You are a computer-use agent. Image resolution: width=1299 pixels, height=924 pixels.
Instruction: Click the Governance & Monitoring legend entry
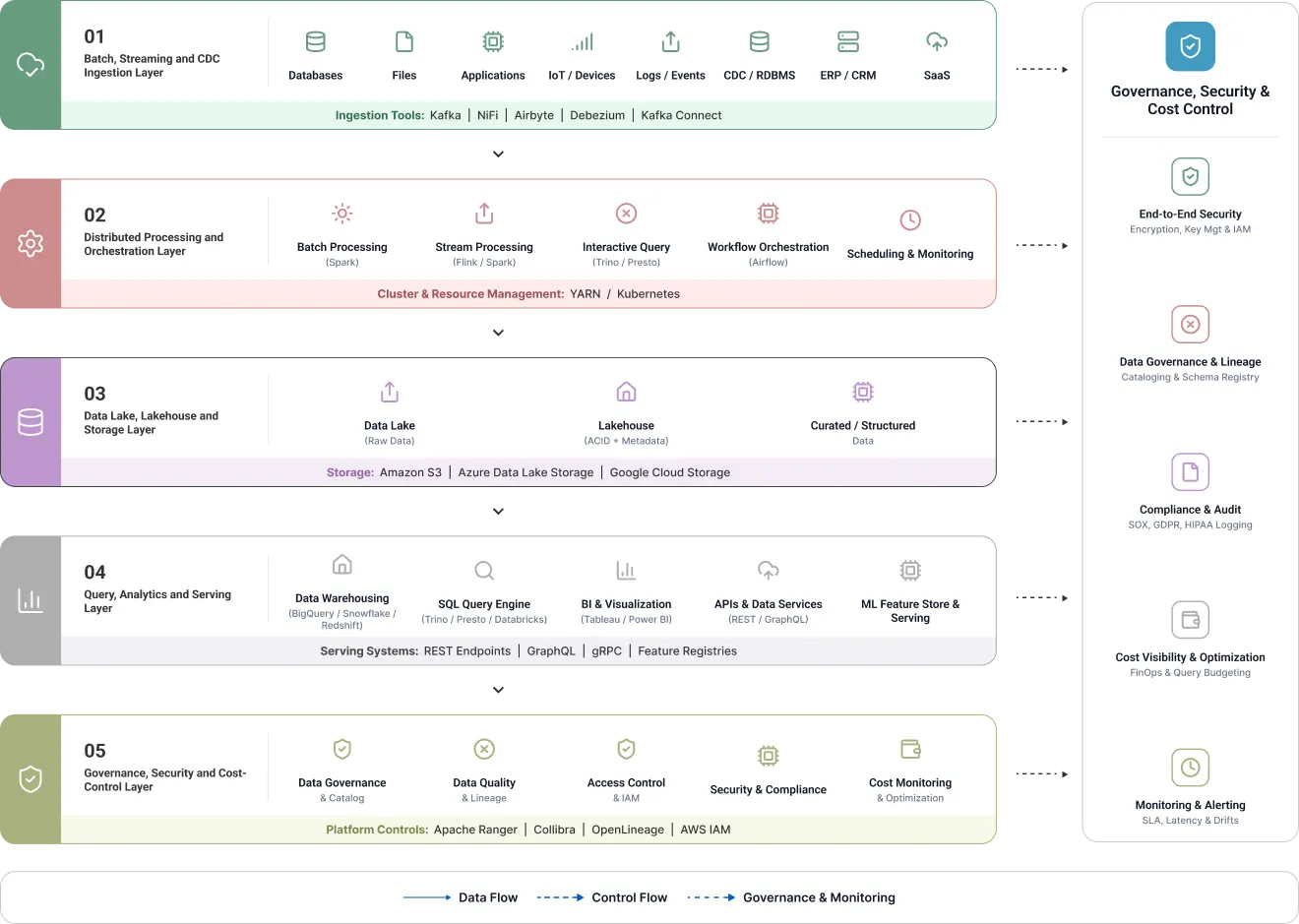tap(791, 897)
